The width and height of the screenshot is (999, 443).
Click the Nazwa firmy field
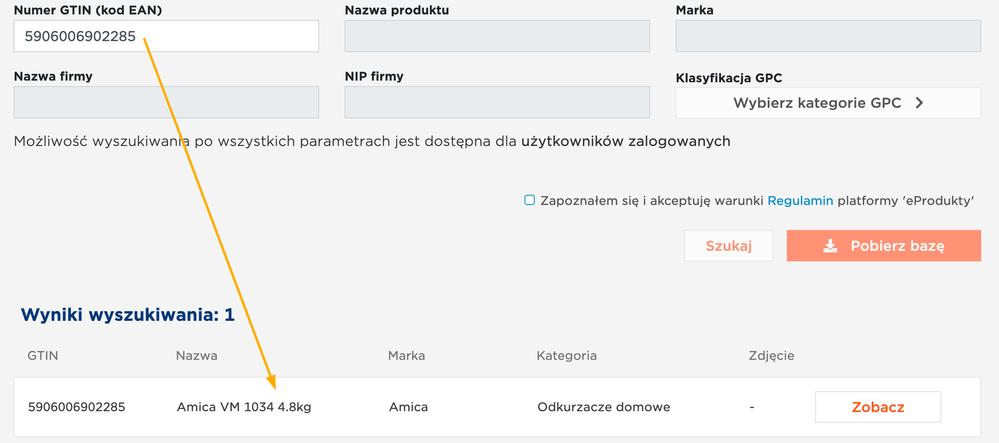click(166, 102)
